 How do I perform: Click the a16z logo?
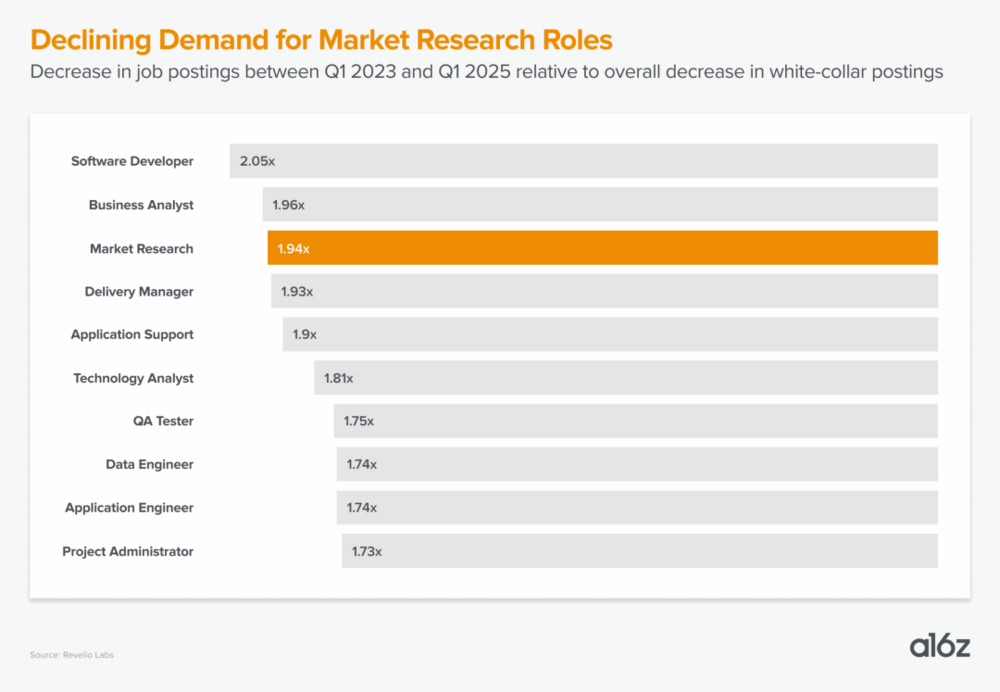939,646
